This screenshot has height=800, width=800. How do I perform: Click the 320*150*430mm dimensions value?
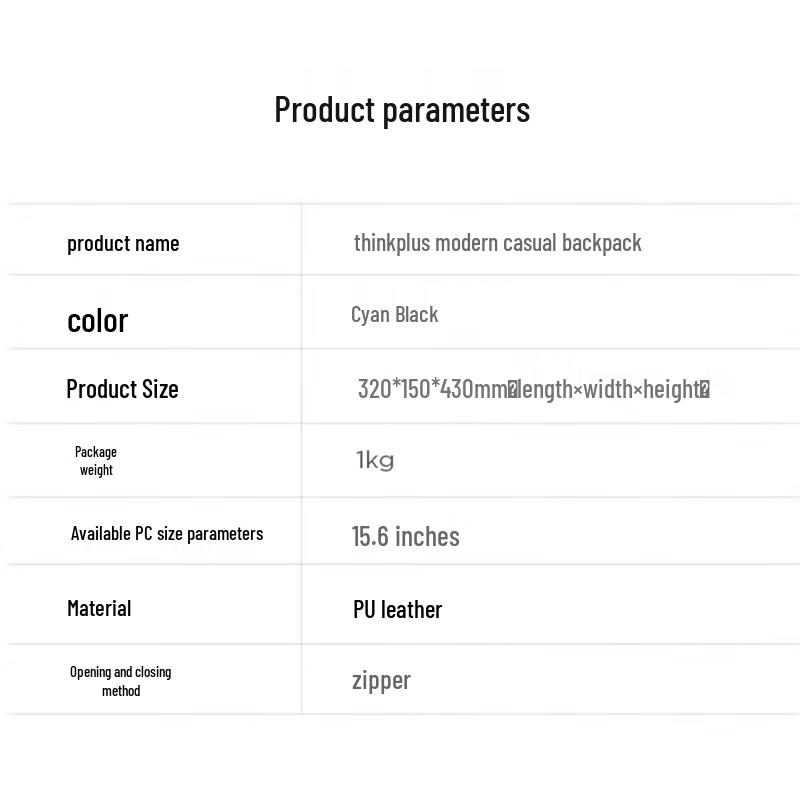click(432, 389)
